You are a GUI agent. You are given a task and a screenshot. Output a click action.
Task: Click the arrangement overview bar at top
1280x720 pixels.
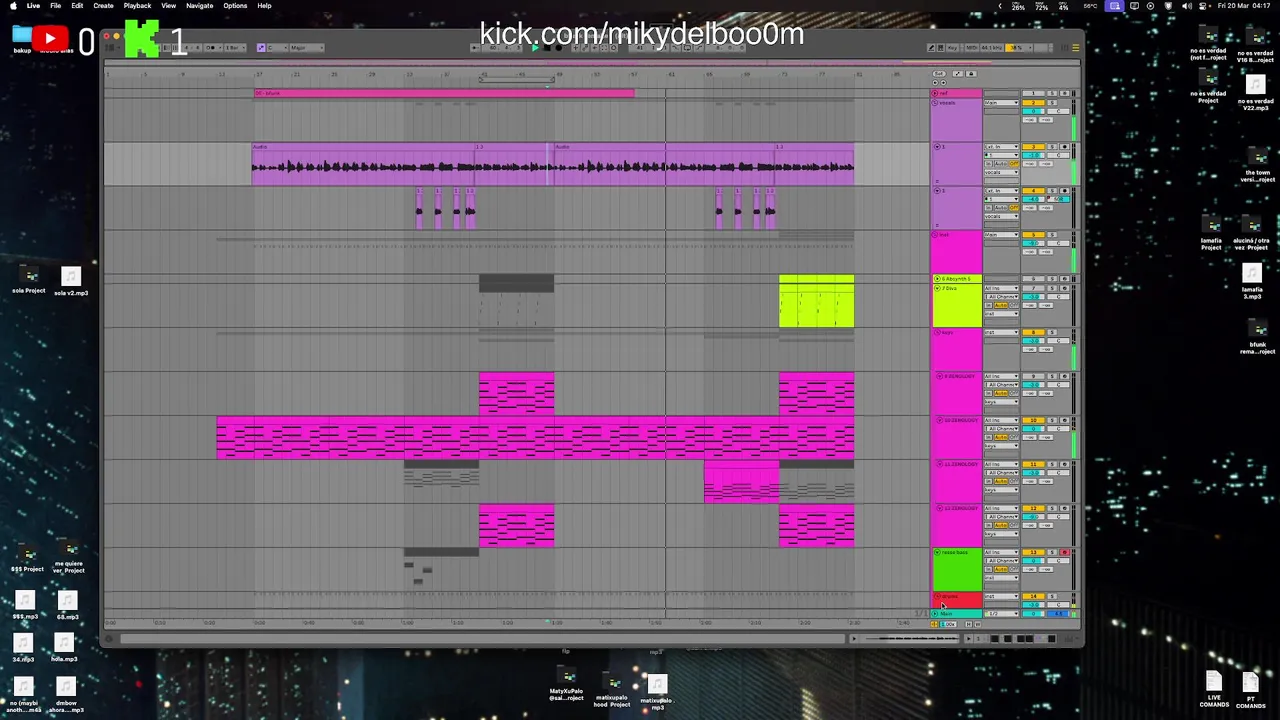(593, 63)
